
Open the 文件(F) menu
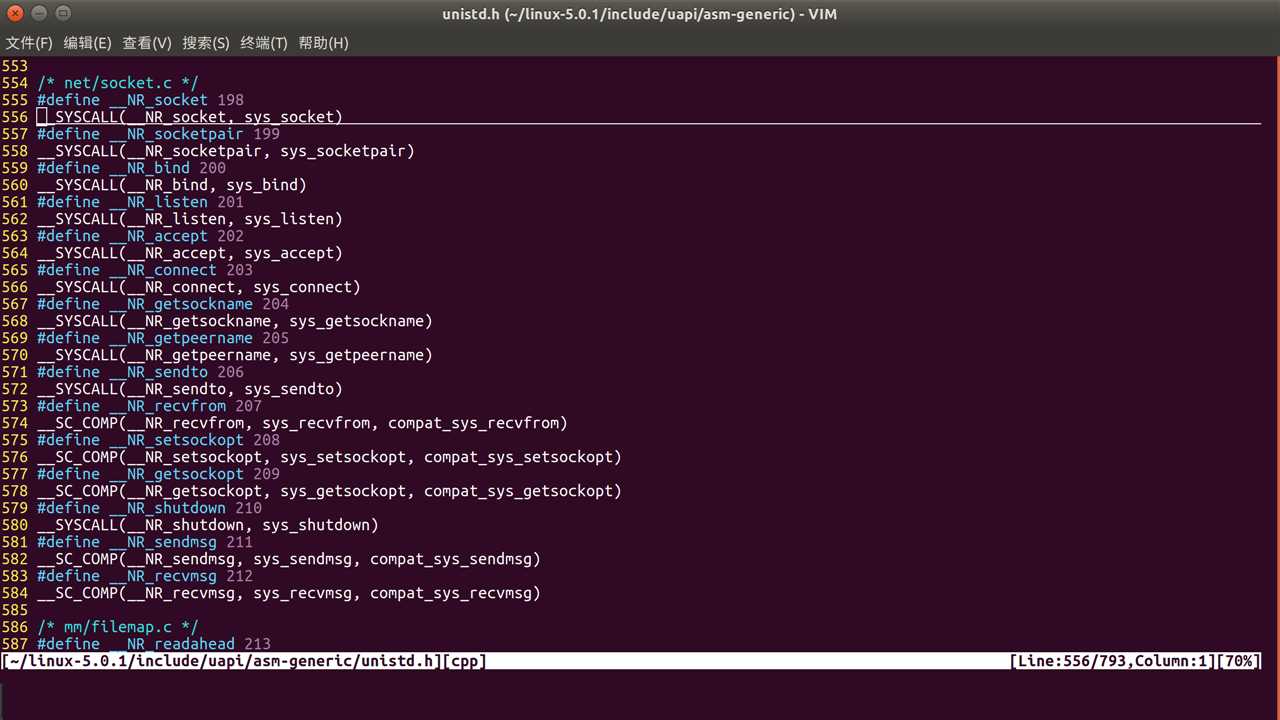click(x=29, y=43)
